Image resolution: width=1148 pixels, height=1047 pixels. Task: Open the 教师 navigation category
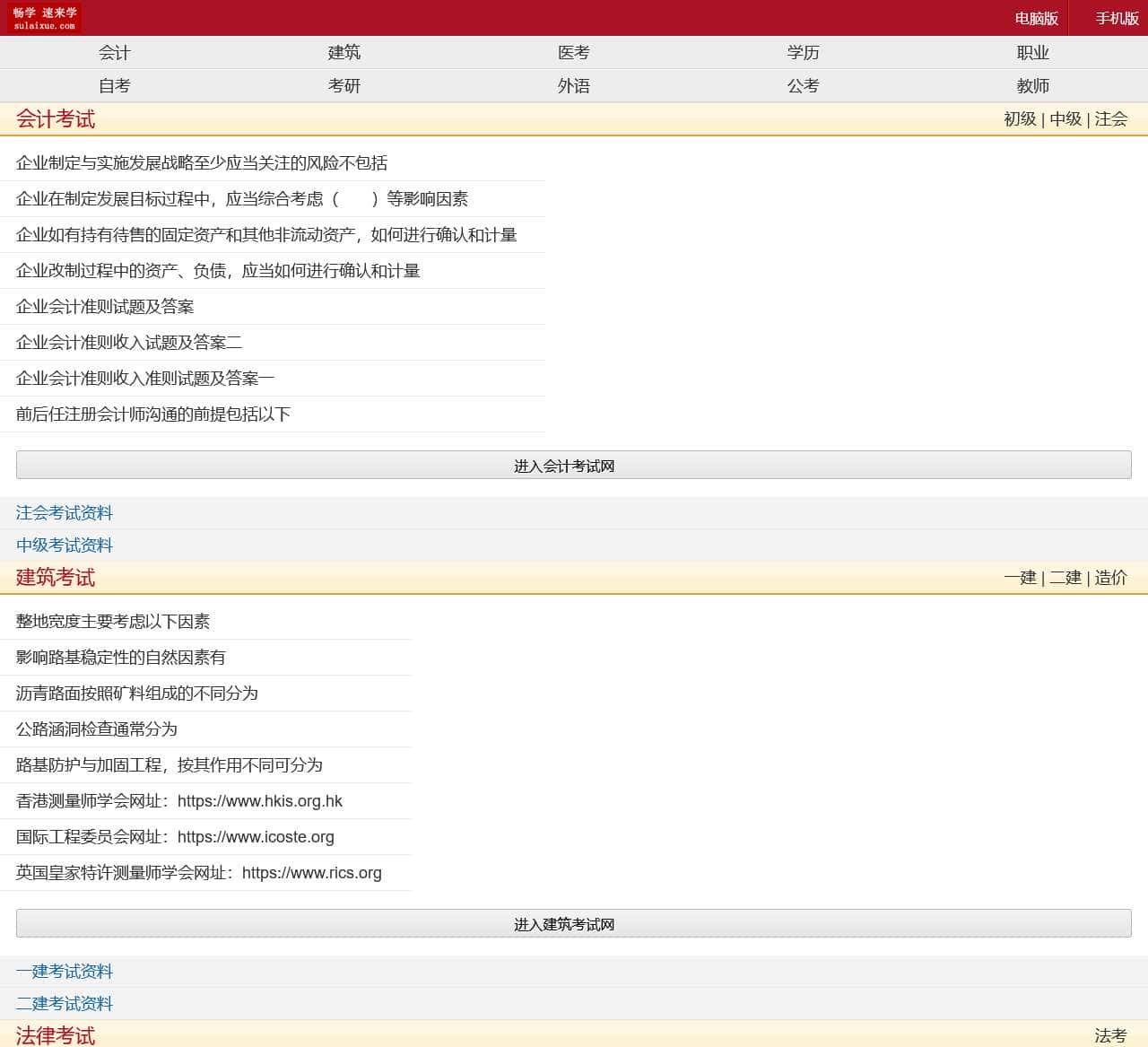(x=1033, y=86)
